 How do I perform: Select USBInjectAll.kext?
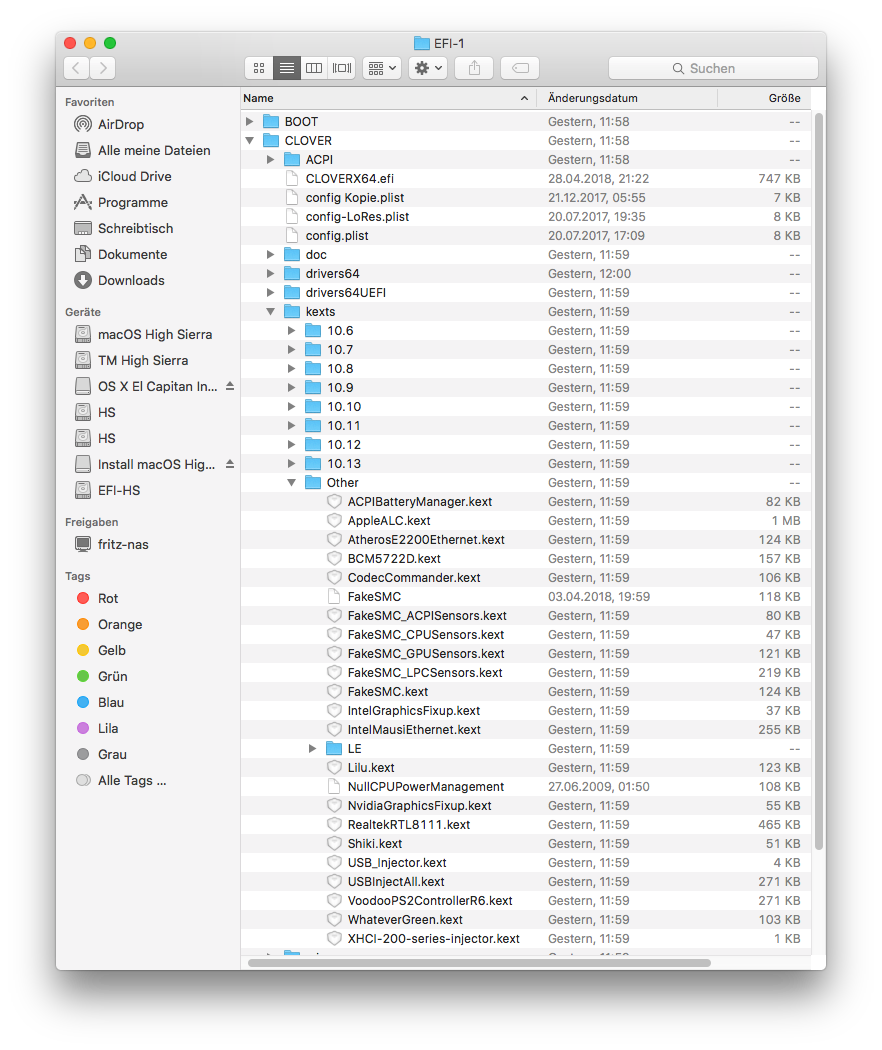coord(526,882)
